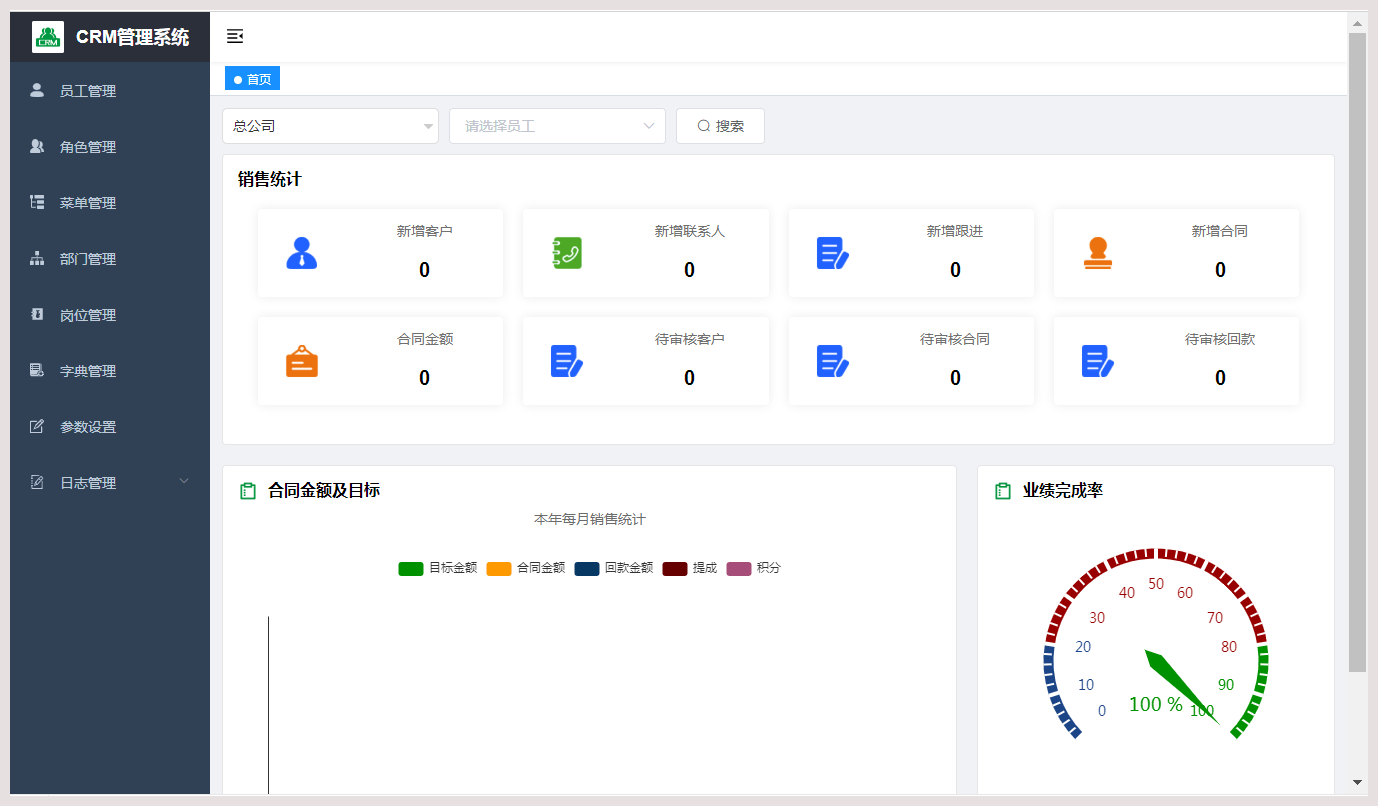The height and width of the screenshot is (806, 1378).
Task: Click the 新增合同 card label
Action: pos(1220,231)
